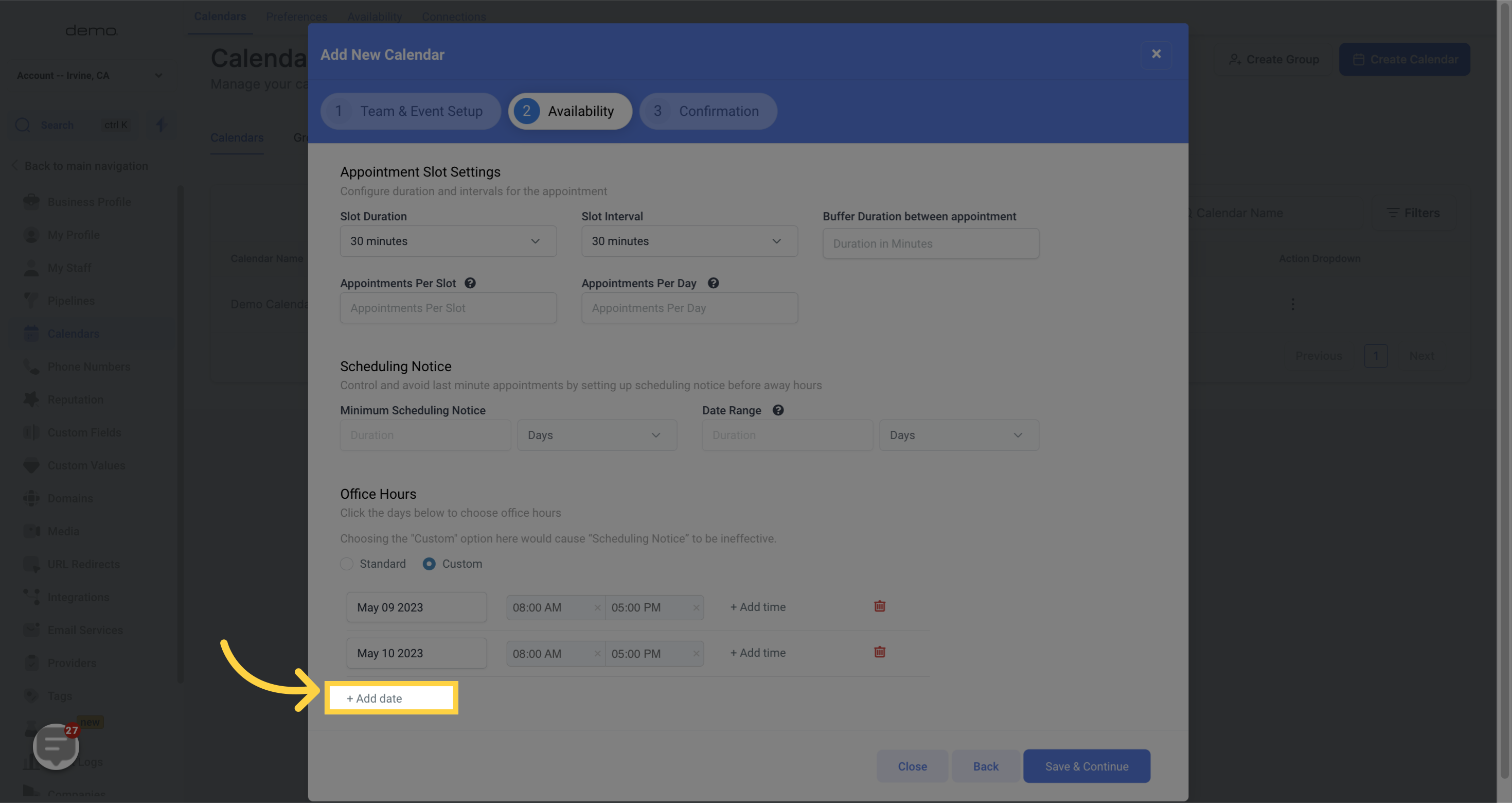The image size is (1512, 803).
Task: Open the chat widget with 27 notifications
Action: coord(56,745)
